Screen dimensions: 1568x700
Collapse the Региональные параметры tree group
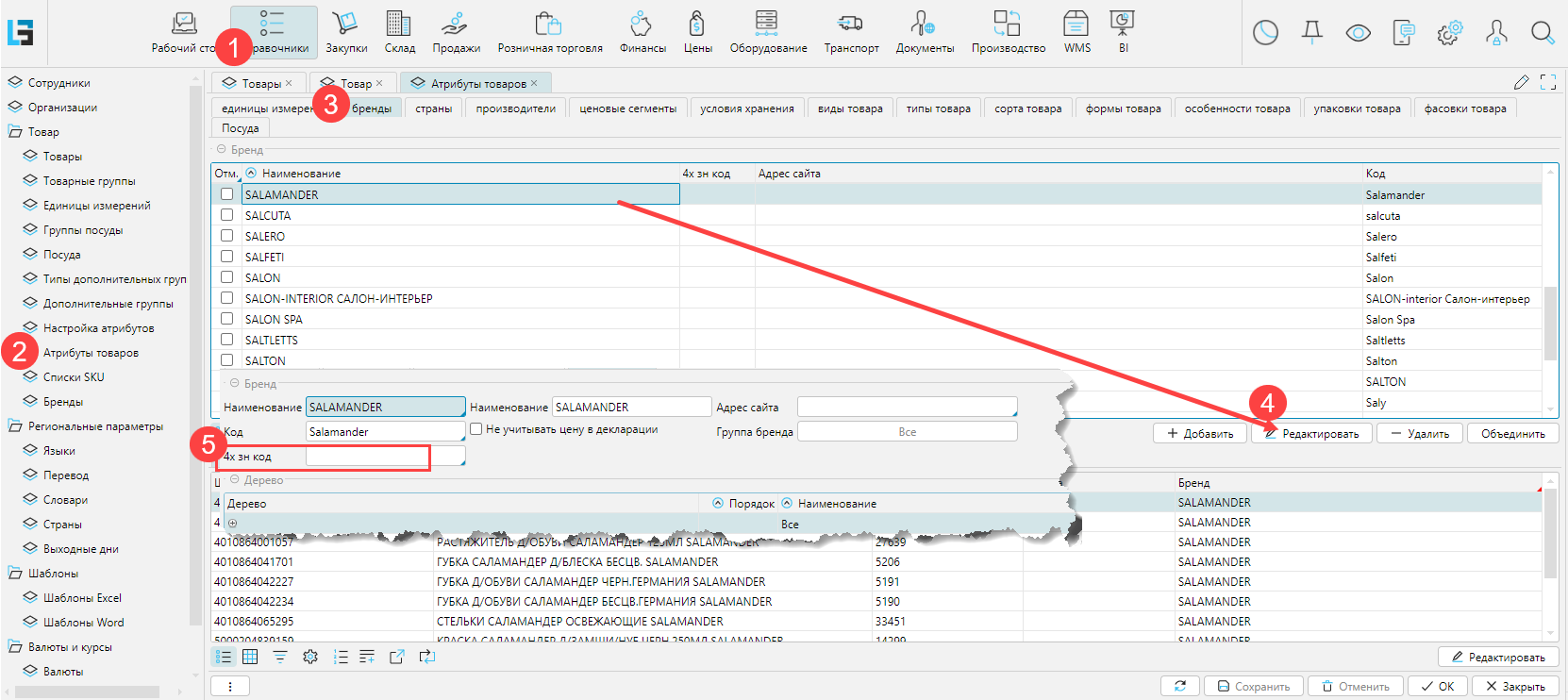click(x=15, y=426)
